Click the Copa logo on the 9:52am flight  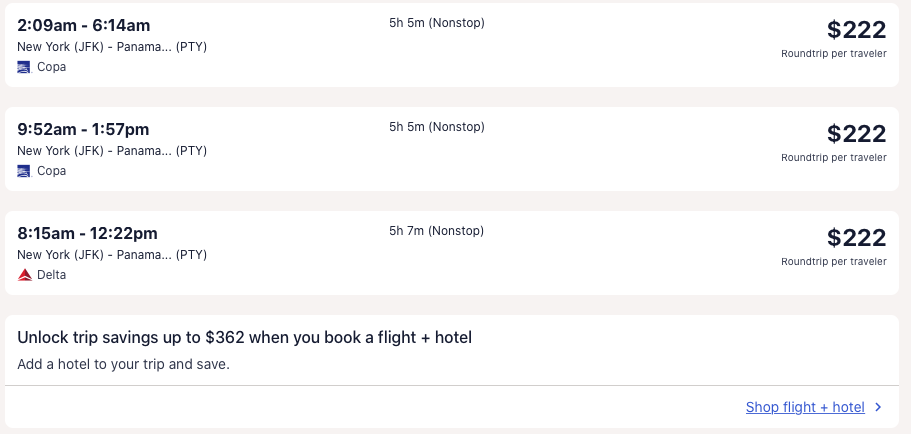(x=24, y=171)
